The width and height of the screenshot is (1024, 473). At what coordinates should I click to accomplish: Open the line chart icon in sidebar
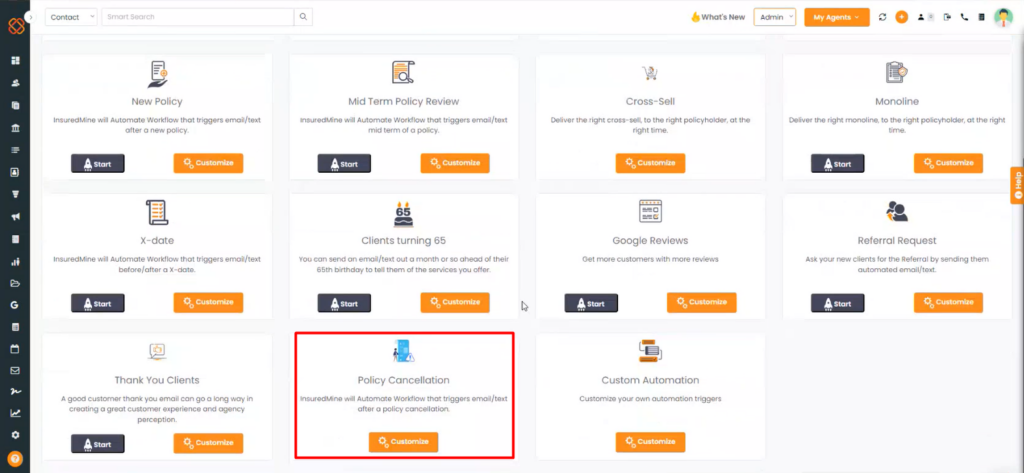[x=15, y=413]
